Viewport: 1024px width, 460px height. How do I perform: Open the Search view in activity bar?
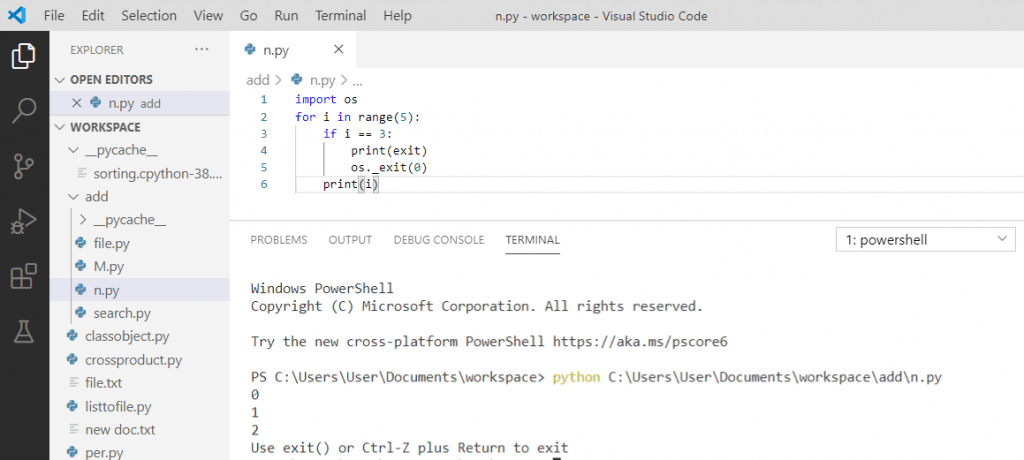24,111
